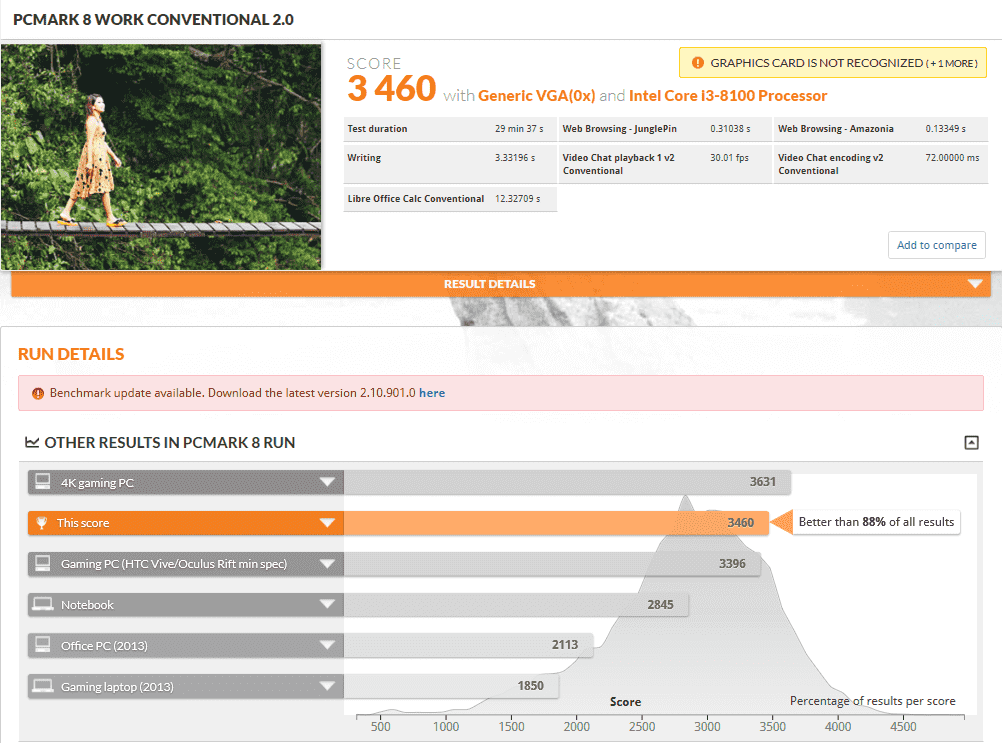Click the chart icon beside Other Results heading
Screen dimensions: 1002x743
32,443
